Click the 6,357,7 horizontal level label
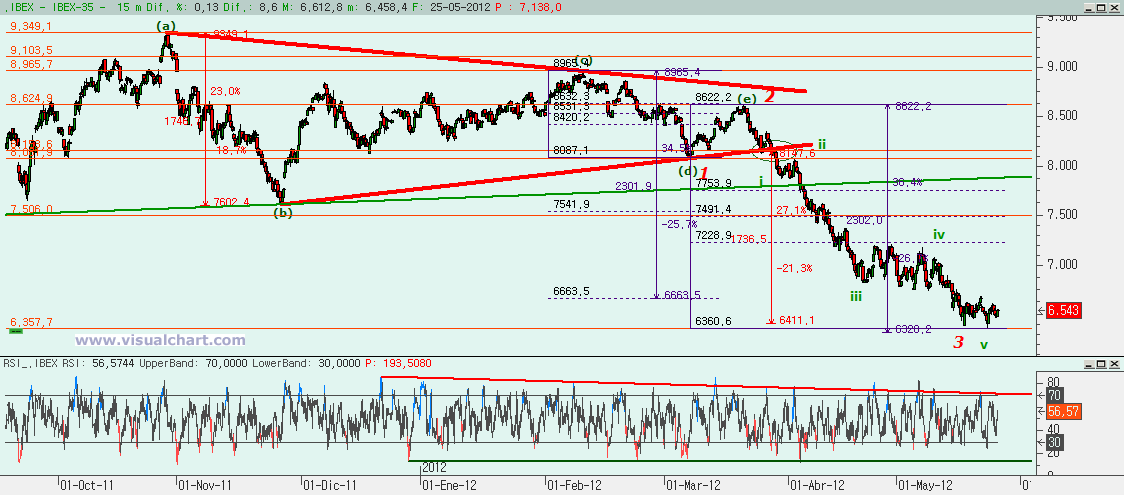Screen dimensions: 1124x495 (x=31, y=323)
